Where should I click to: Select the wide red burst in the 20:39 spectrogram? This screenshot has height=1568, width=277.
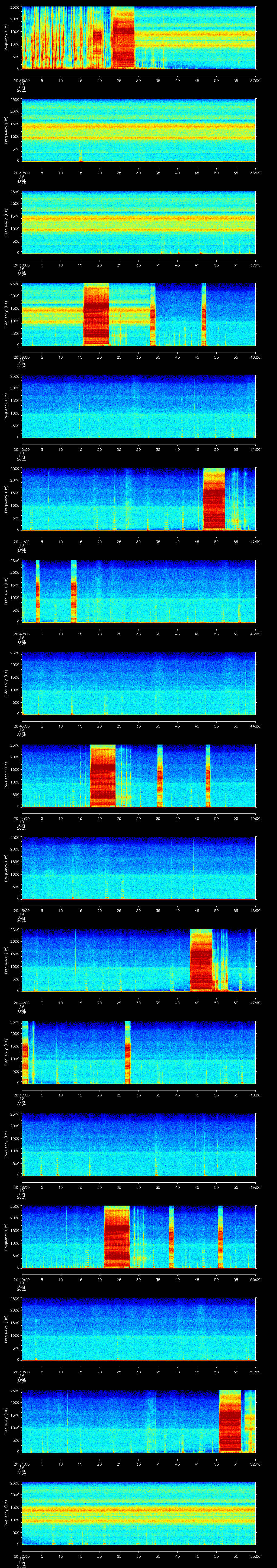(x=96, y=315)
